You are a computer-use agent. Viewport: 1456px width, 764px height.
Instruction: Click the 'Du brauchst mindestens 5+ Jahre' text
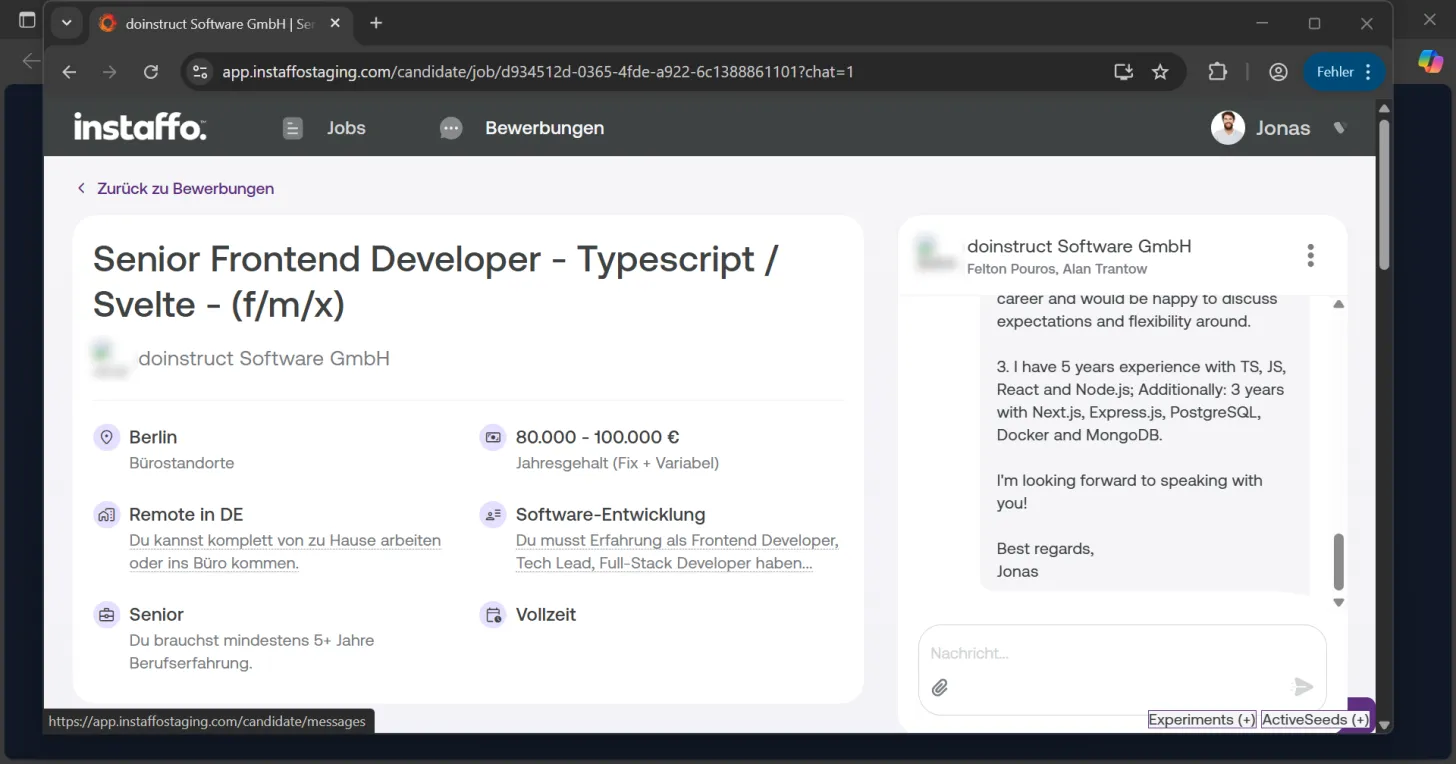pyautogui.click(x=252, y=651)
